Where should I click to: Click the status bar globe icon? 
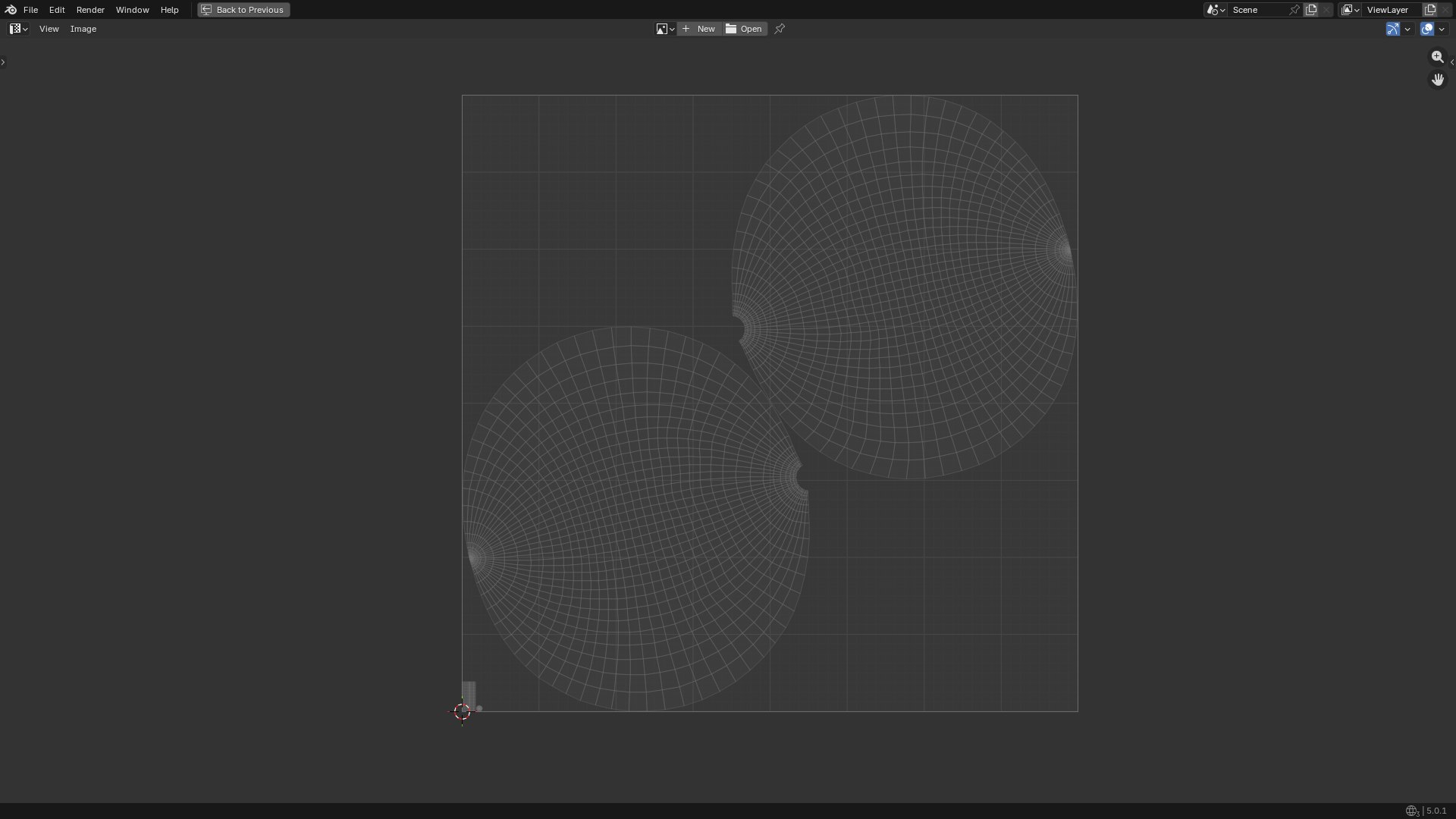pyautogui.click(x=1412, y=811)
